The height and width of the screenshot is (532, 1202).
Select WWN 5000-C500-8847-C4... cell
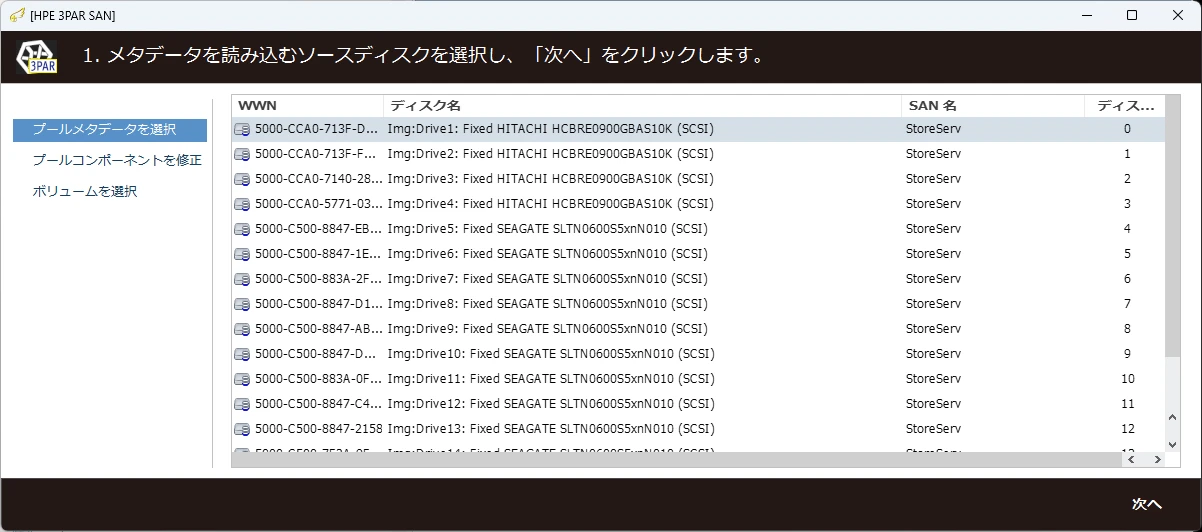pos(319,404)
